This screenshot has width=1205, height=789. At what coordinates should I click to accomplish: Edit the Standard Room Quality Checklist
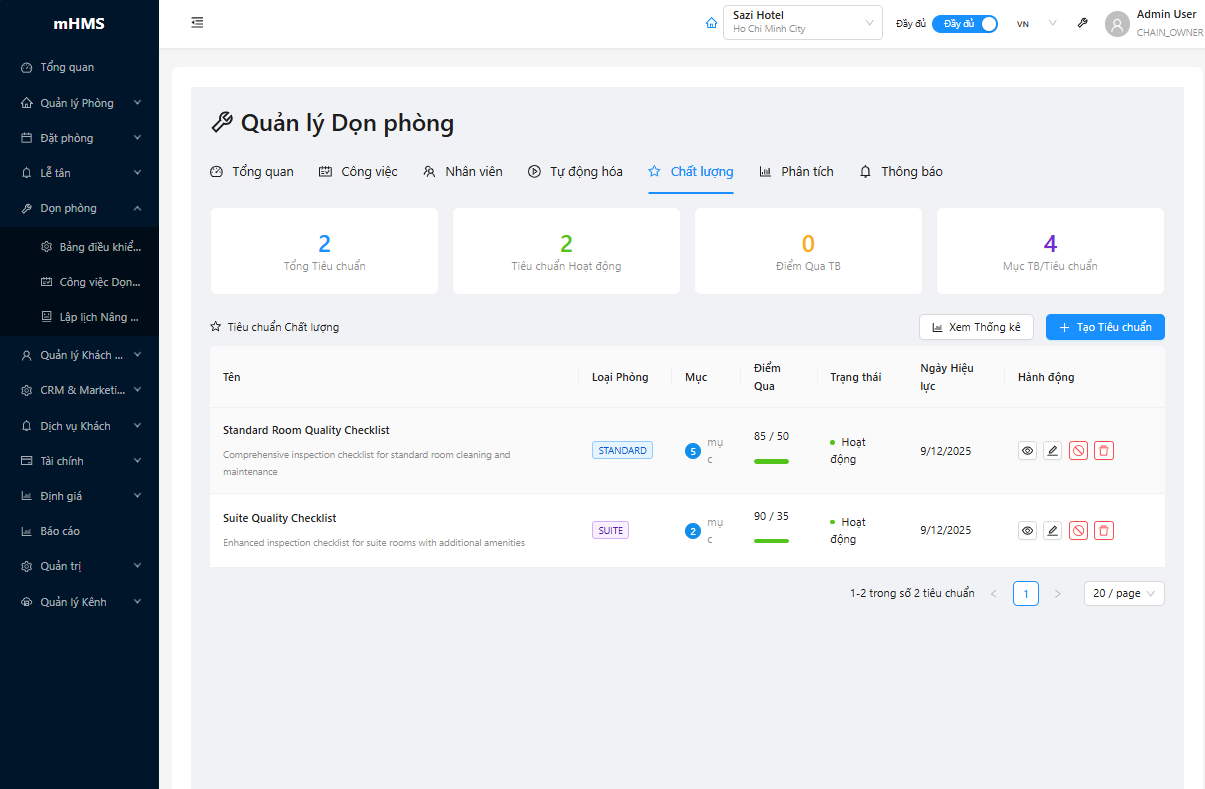[1052, 451]
